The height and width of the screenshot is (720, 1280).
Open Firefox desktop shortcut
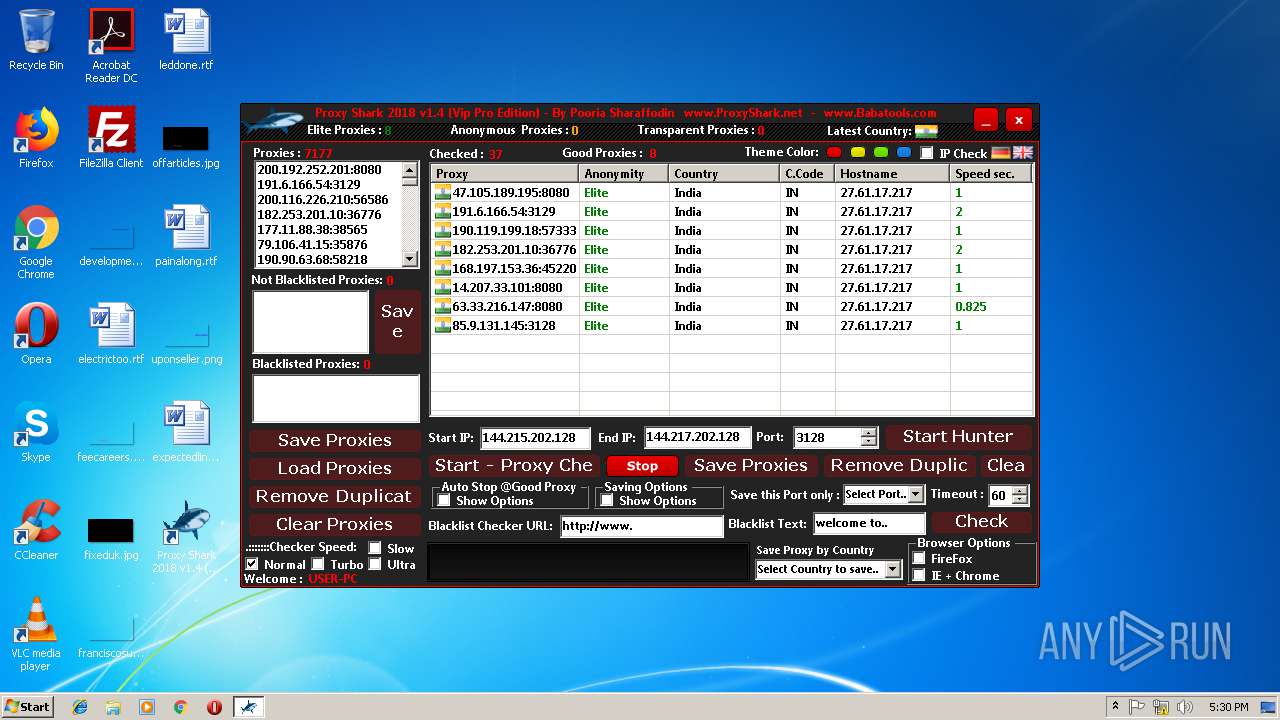click(36, 138)
